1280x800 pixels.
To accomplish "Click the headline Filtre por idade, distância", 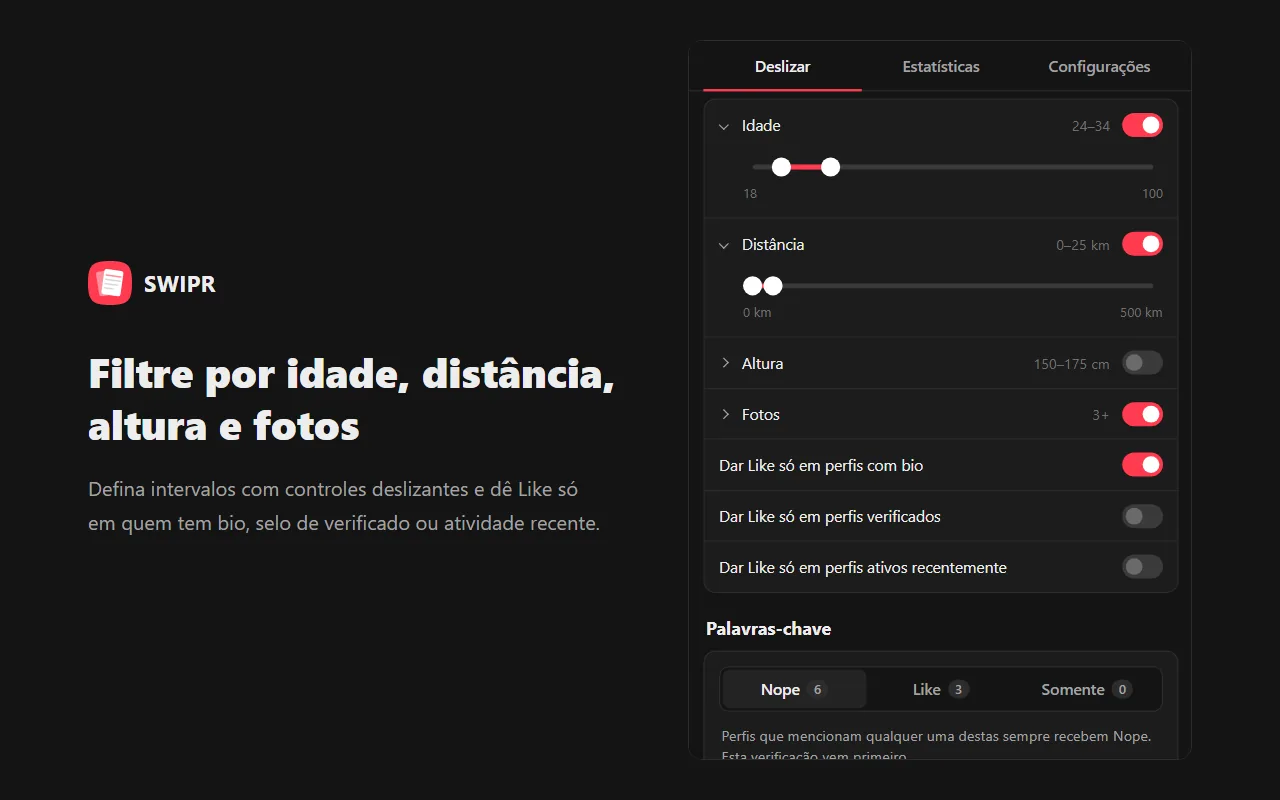I will tap(351, 374).
